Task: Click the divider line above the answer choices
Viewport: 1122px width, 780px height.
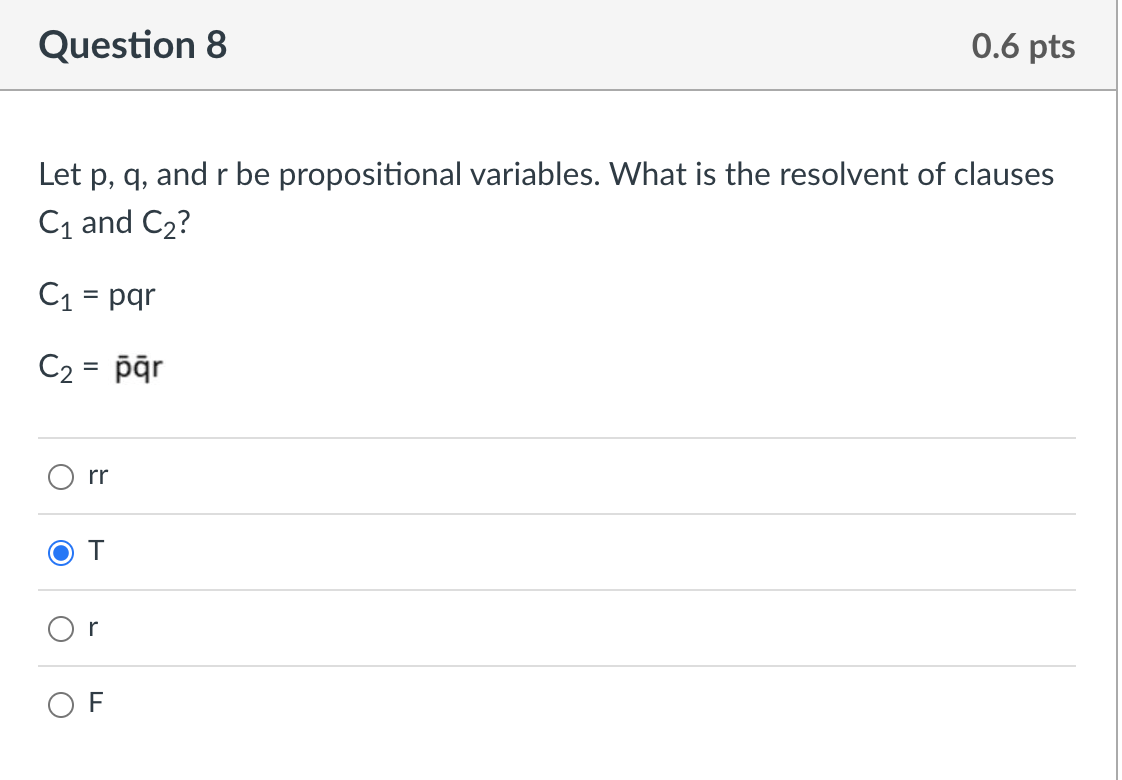Action: coord(557,438)
